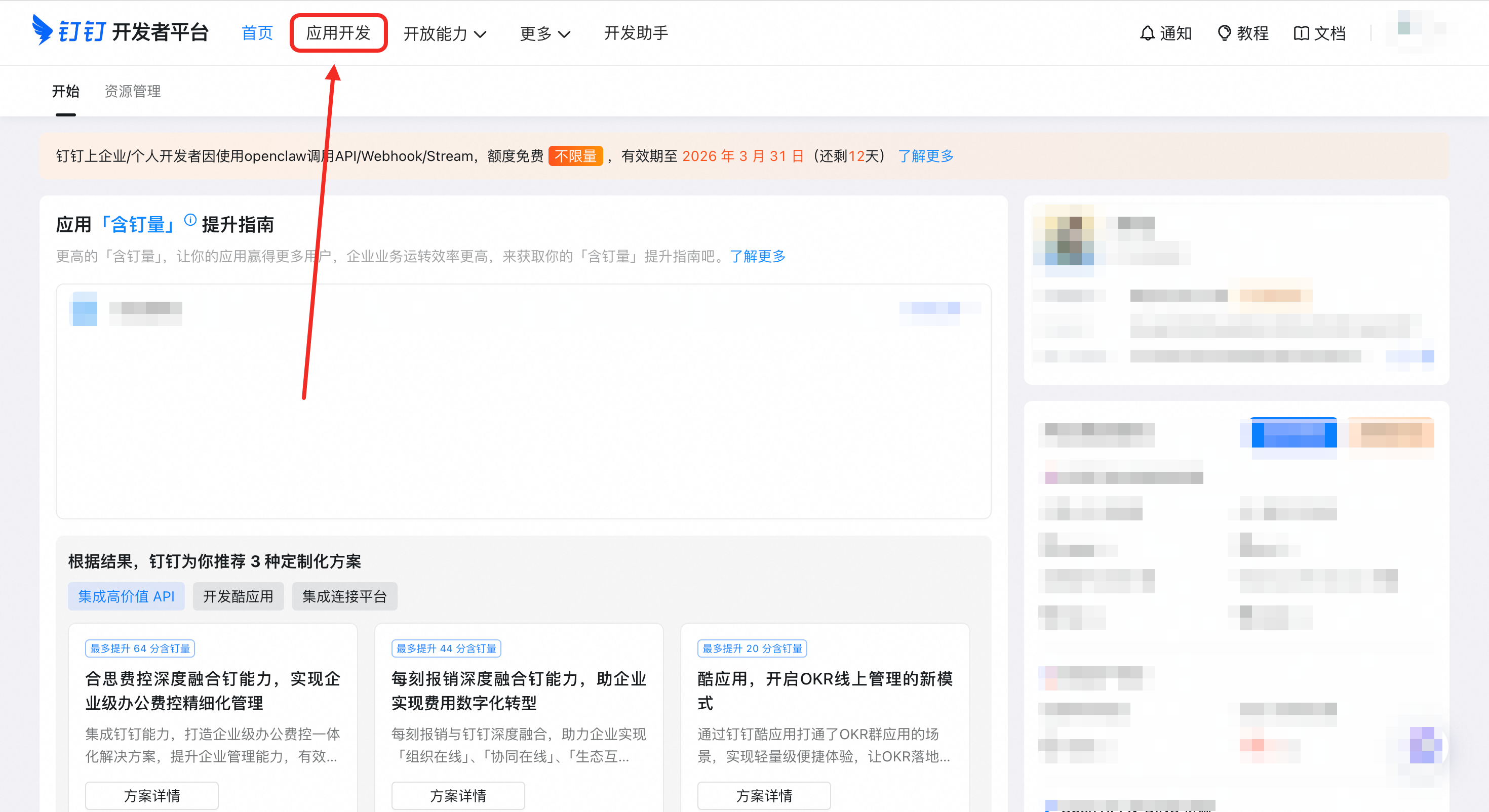Click the info icon beside 含钉量
Screen dimensions: 1489x812
pos(190,220)
